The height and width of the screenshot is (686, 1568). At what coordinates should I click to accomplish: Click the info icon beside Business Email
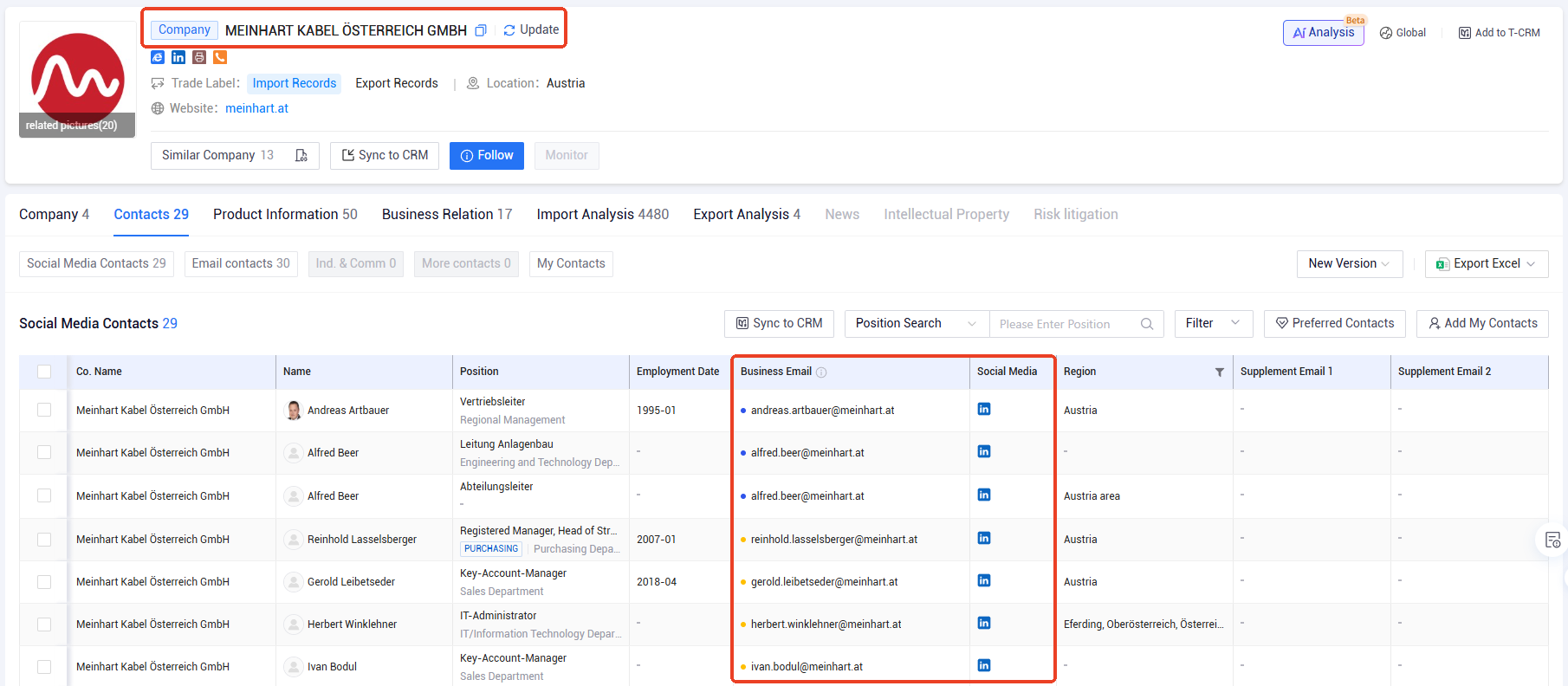click(821, 372)
